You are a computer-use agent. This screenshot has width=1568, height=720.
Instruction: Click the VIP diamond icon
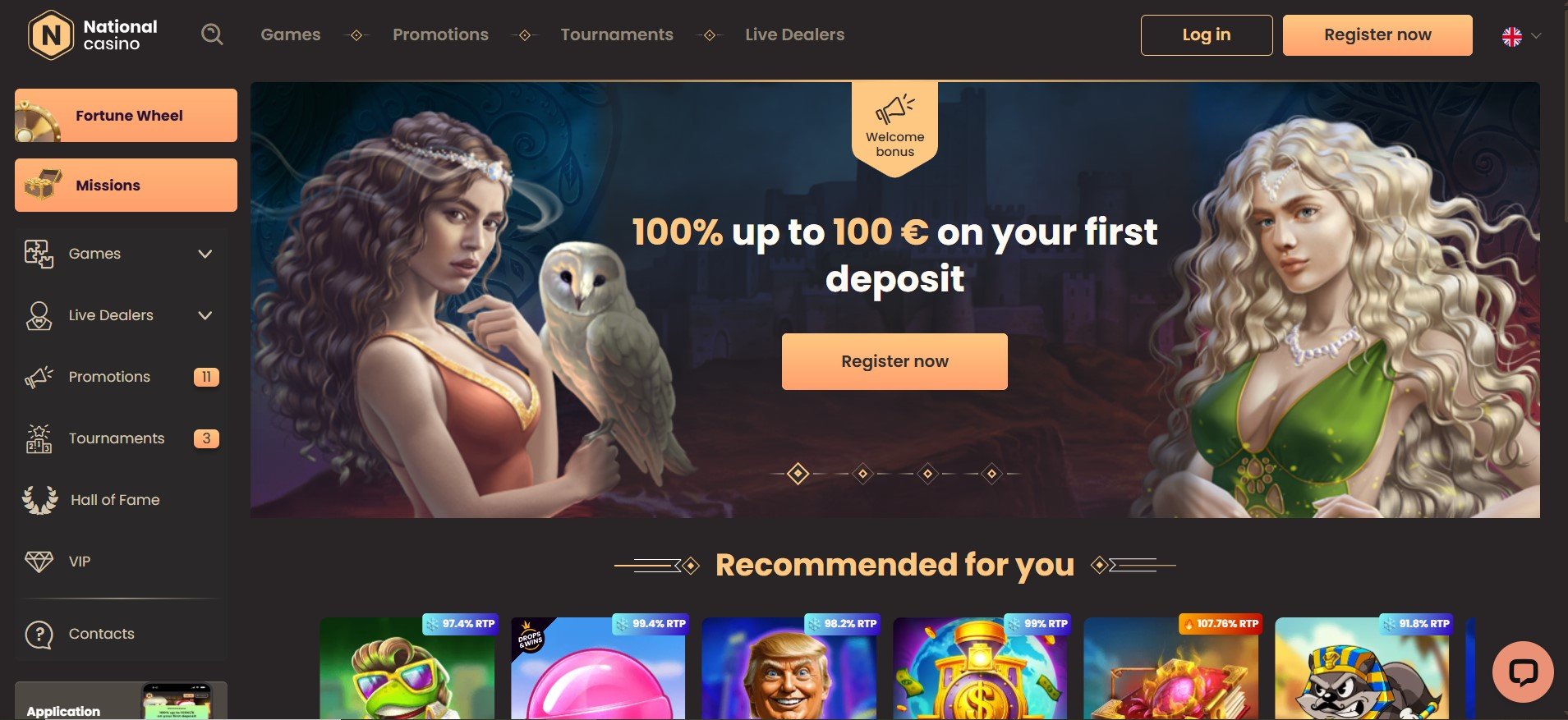point(39,562)
